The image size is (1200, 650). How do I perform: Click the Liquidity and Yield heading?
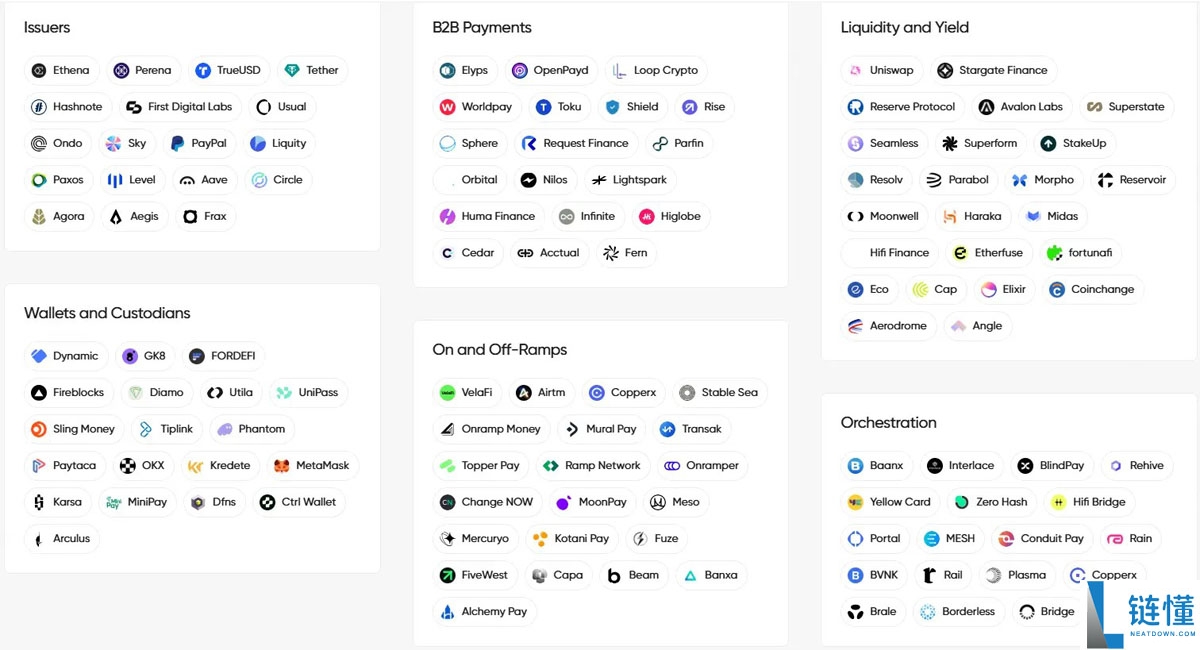click(x=904, y=28)
